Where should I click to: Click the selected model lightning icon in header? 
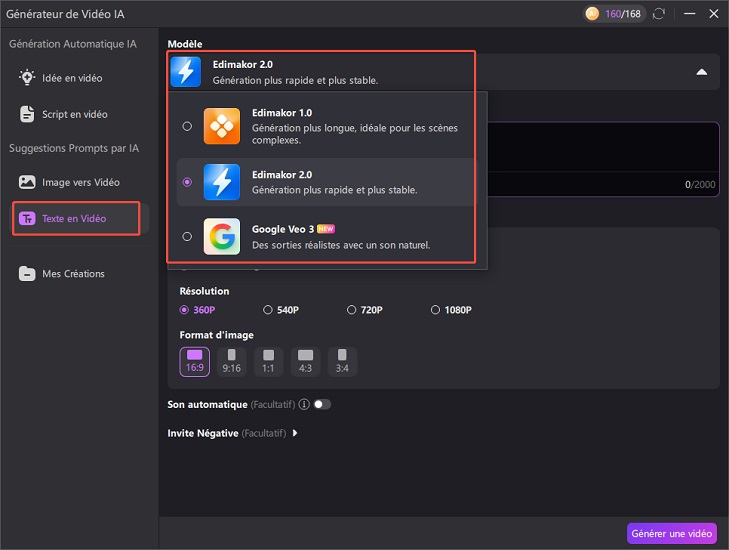click(x=186, y=72)
